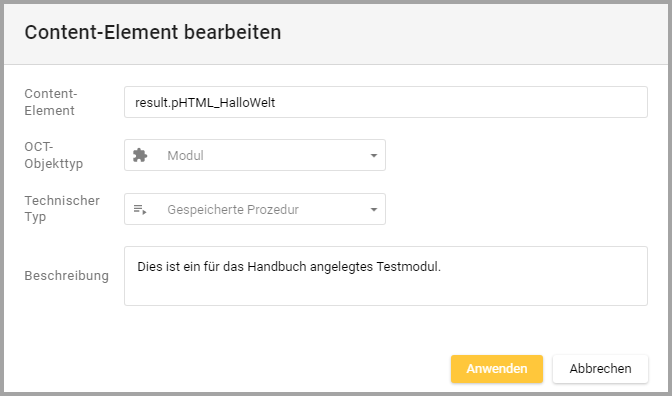Click the OCT-Objekttyp field label

[x=54, y=155]
